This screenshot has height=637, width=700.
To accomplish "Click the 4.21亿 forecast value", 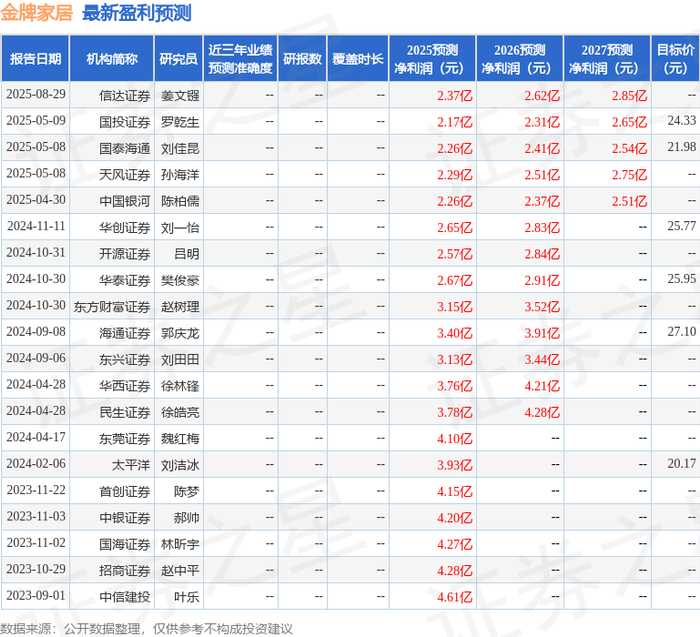I will 542,386.
